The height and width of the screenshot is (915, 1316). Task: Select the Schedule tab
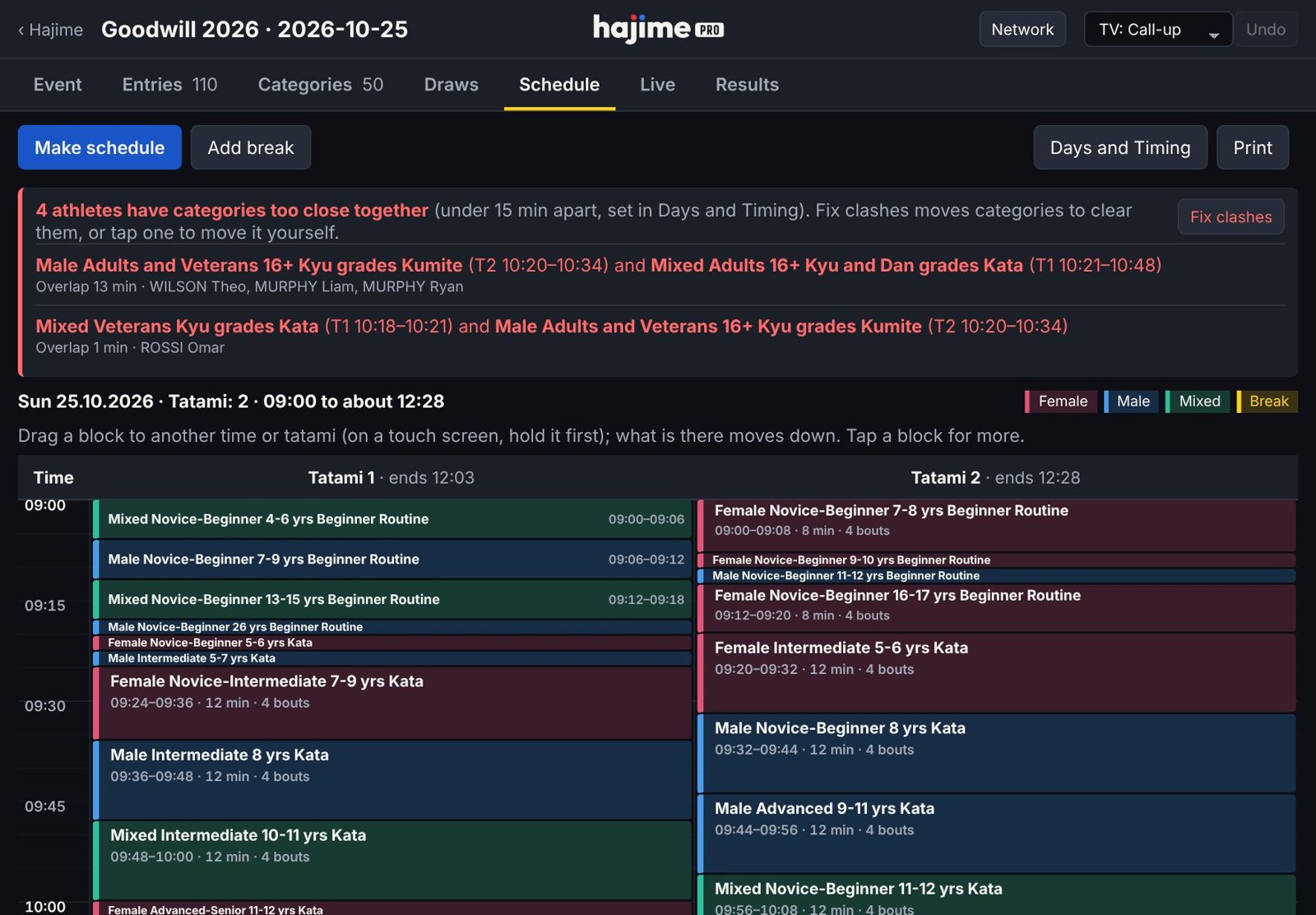click(x=559, y=85)
